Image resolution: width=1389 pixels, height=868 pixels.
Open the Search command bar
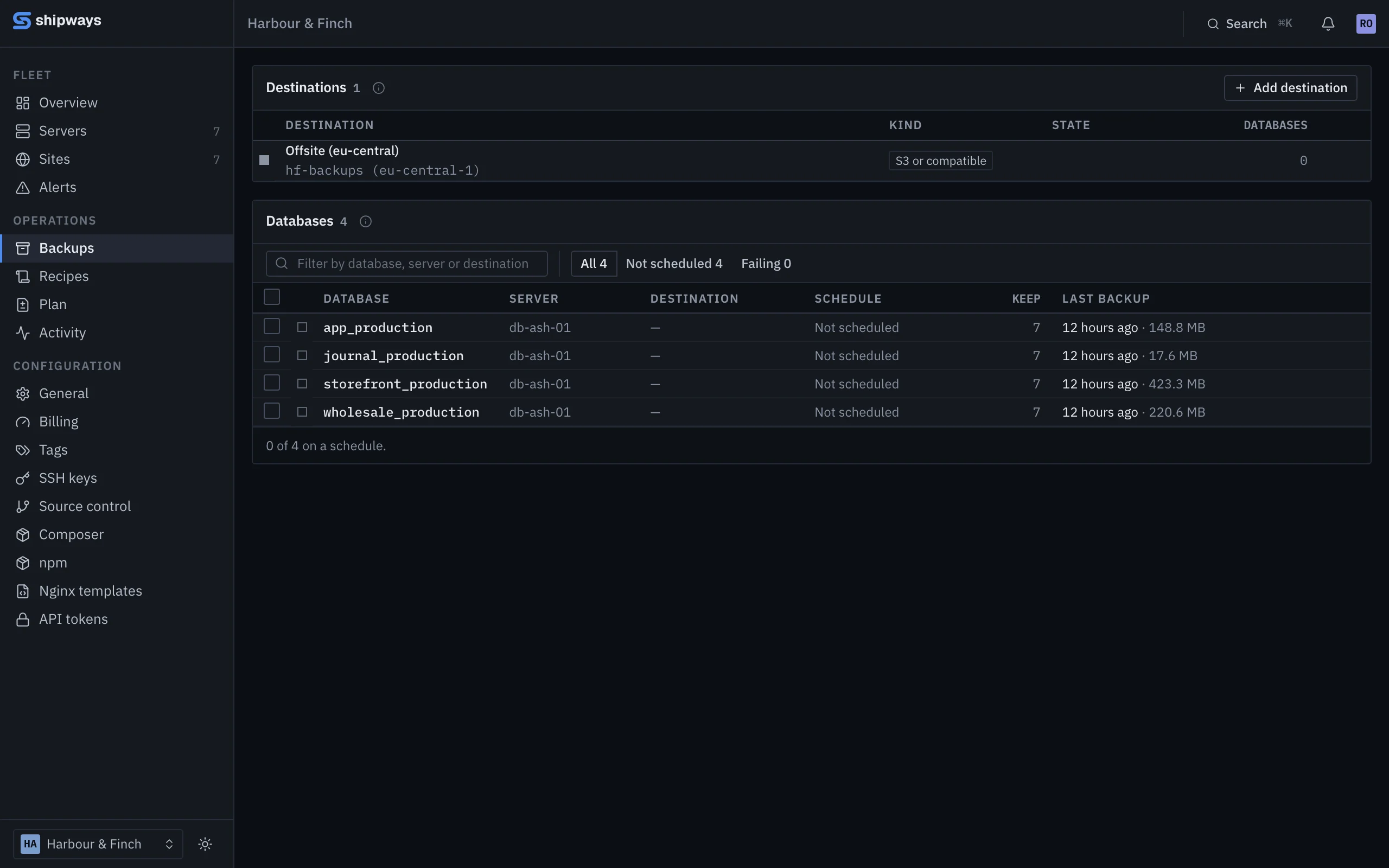1250,23
